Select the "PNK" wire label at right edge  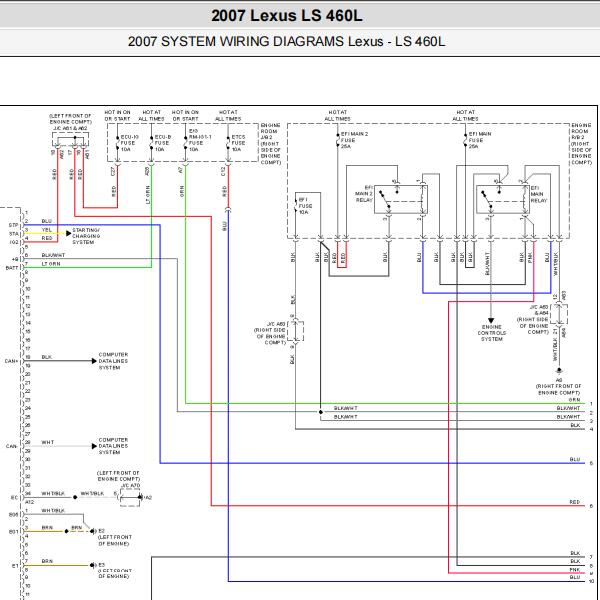pyautogui.click(x=574, y=569)
